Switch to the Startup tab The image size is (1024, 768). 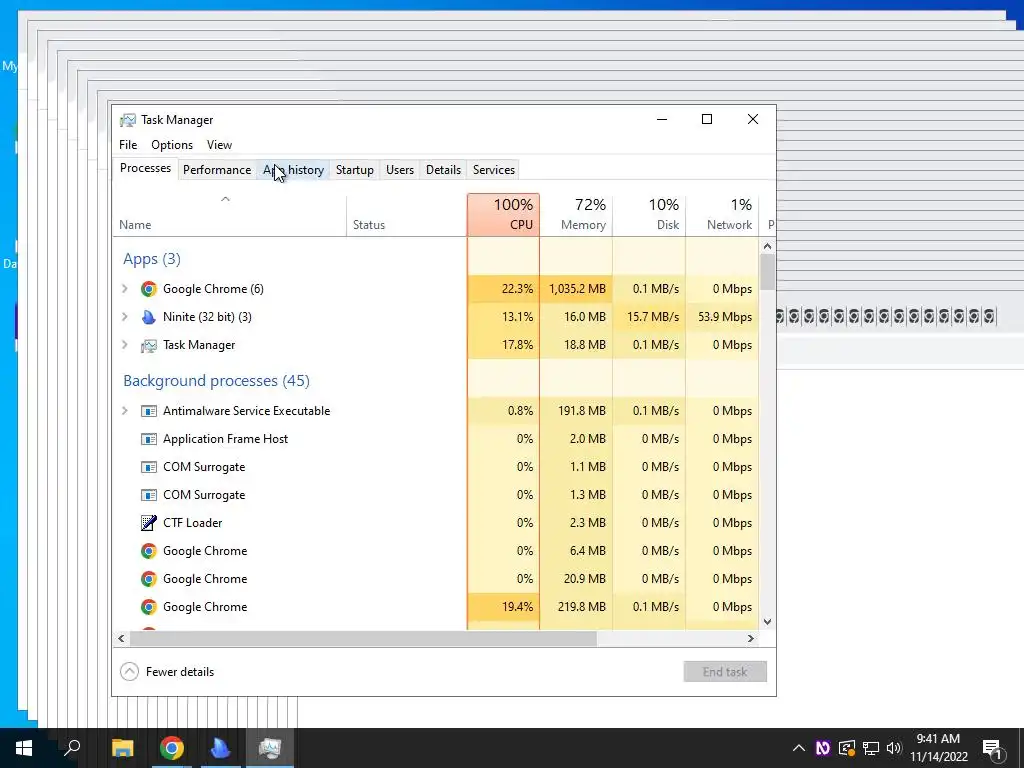tap(355, 170)
